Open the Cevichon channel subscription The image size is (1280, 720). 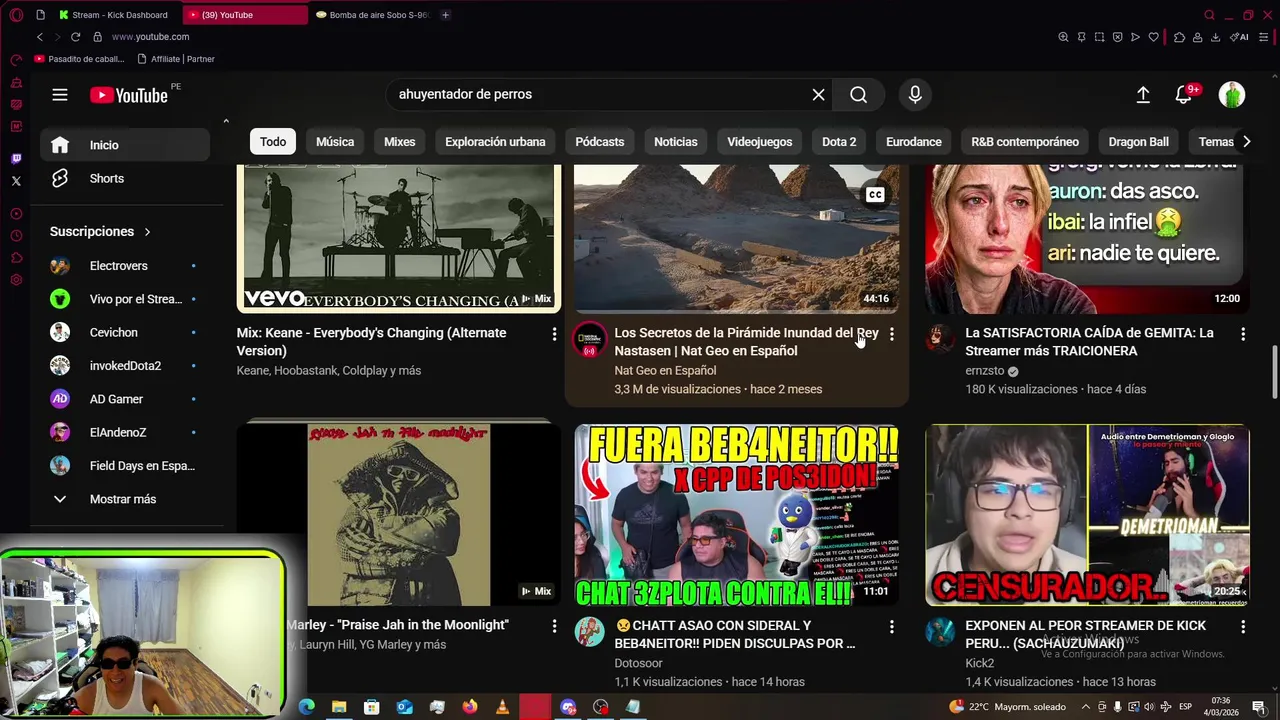[x=125, y=332]
